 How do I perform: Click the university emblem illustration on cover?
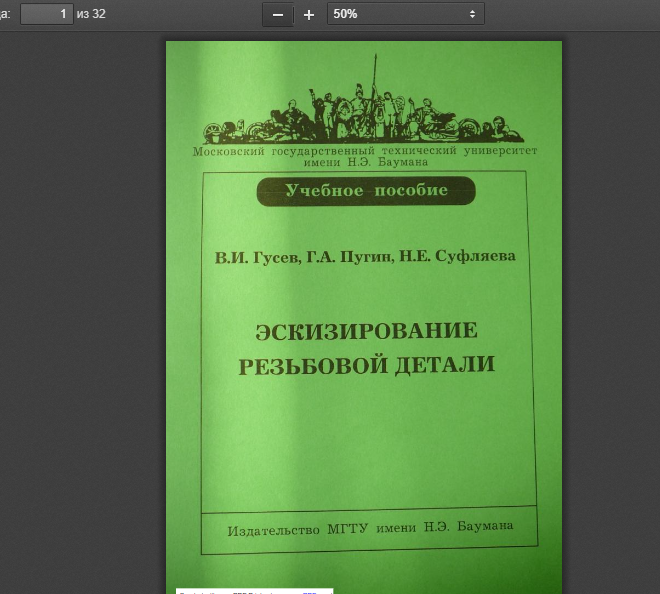pos(365,99)
